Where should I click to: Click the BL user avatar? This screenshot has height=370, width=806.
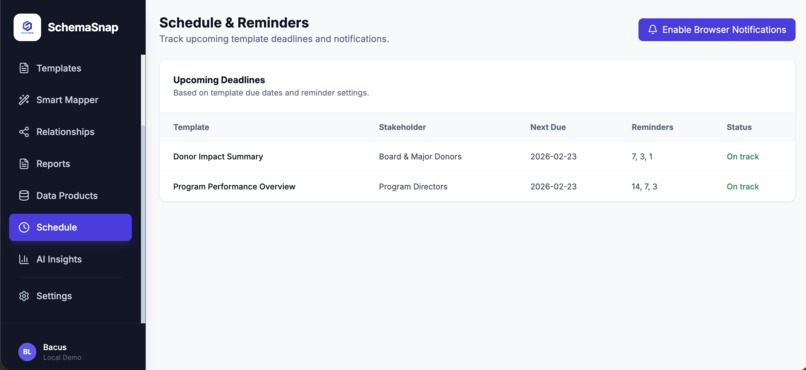pyautogui.click(x=27, y=352)
